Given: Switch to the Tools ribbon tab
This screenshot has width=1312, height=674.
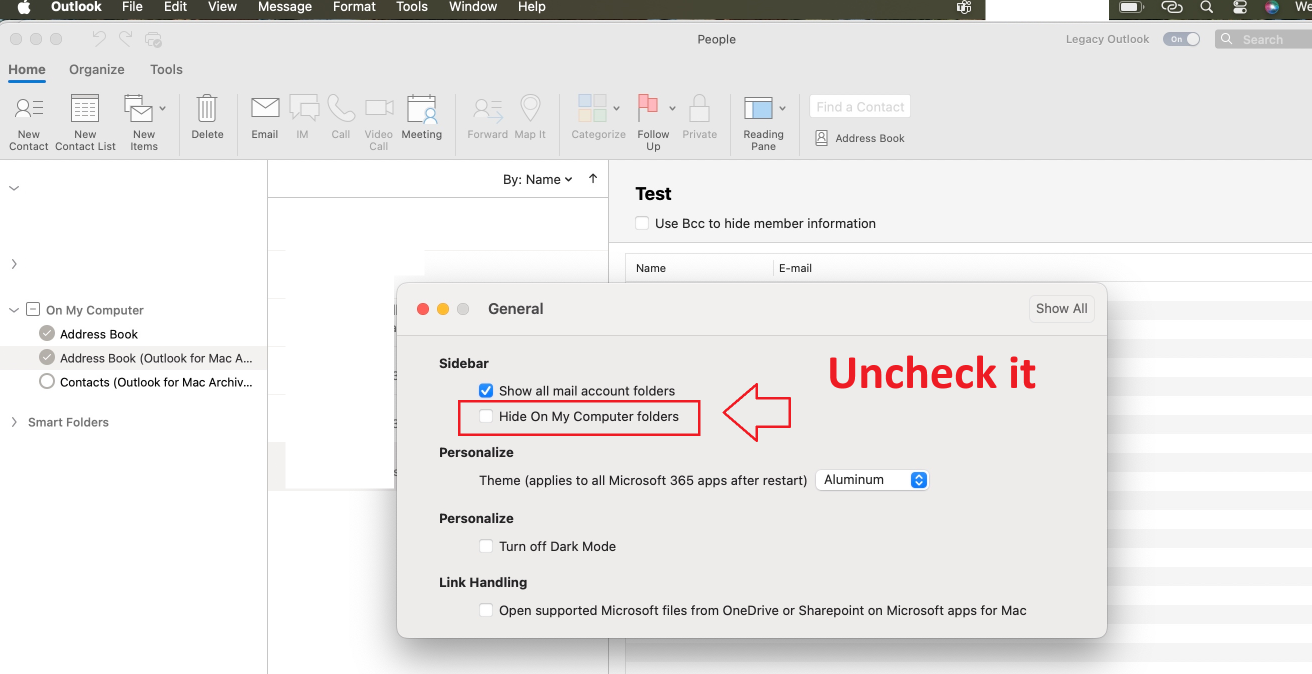Looking at the screenshot, I should (166, 69).
